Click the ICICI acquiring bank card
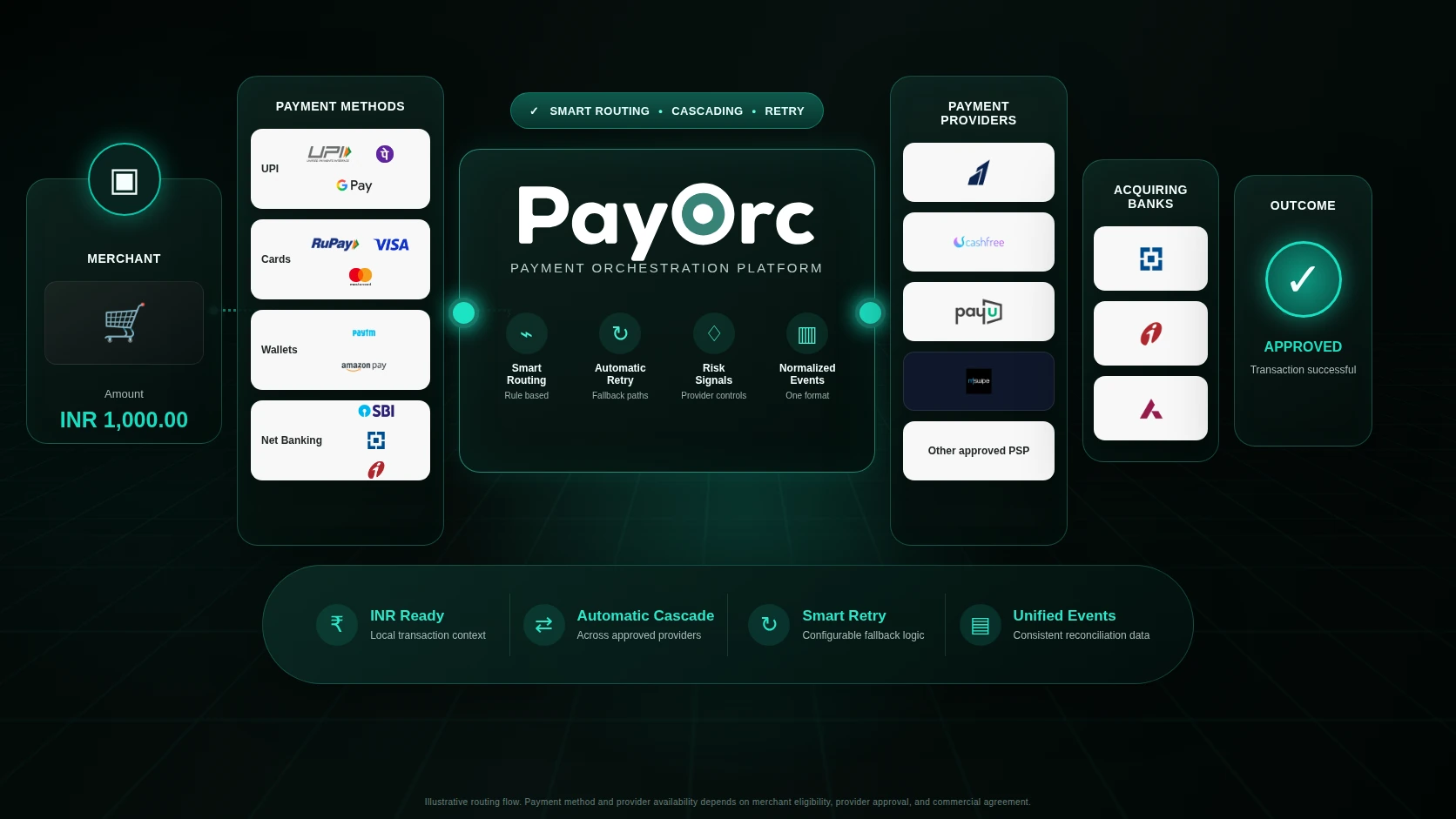1456x819 pixels. 1150,333
